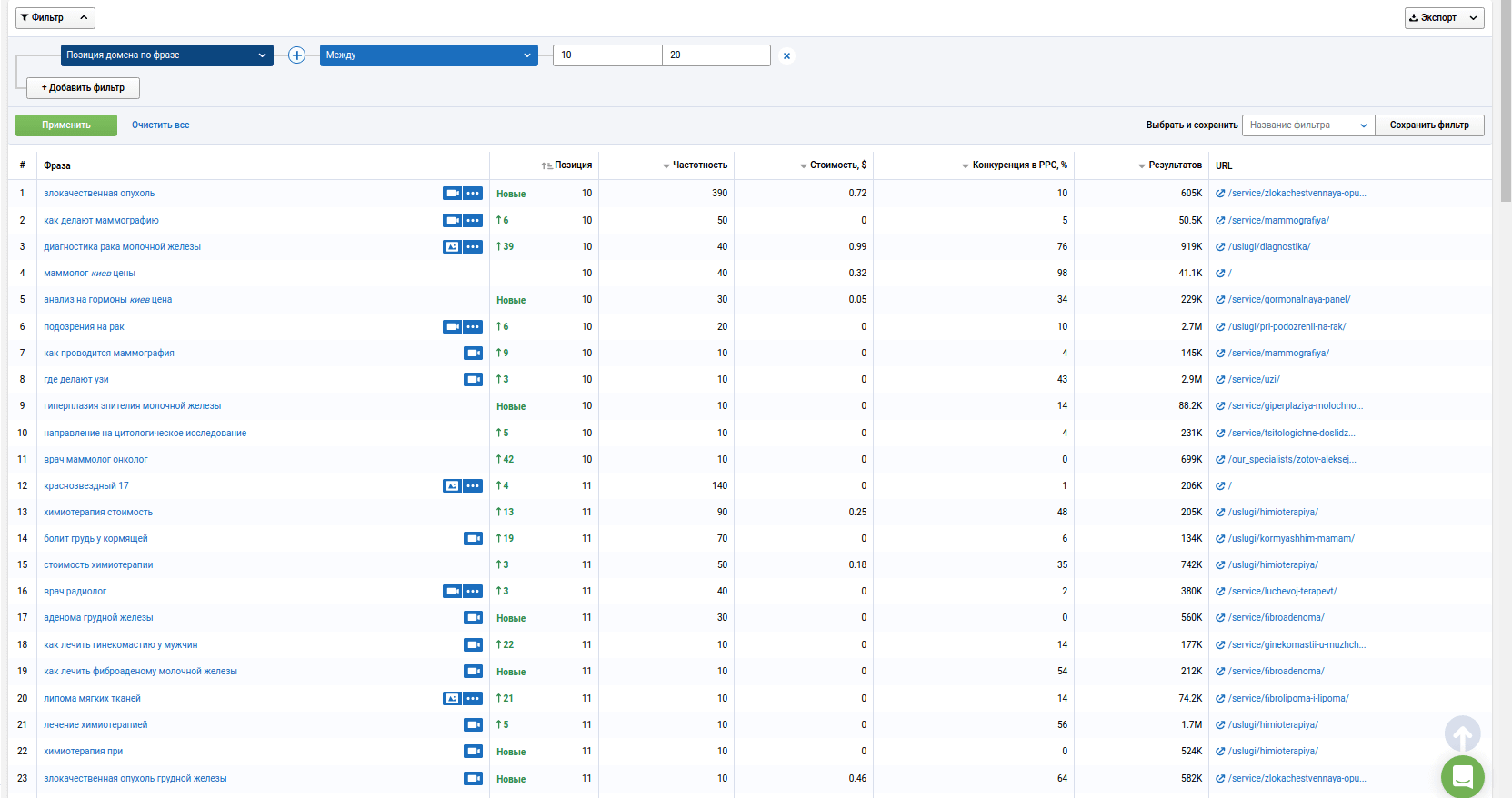
Task: Click 'Добавить фильтр' button
Action: coord(83,88)
